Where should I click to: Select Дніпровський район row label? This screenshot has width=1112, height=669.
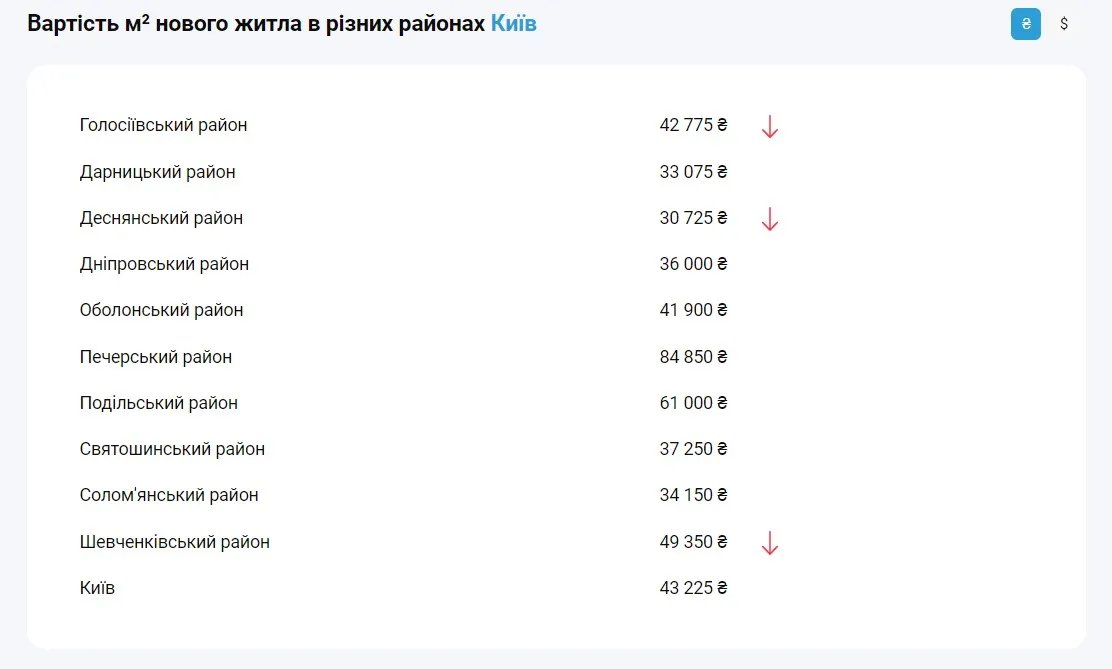(x=164, y=264)
